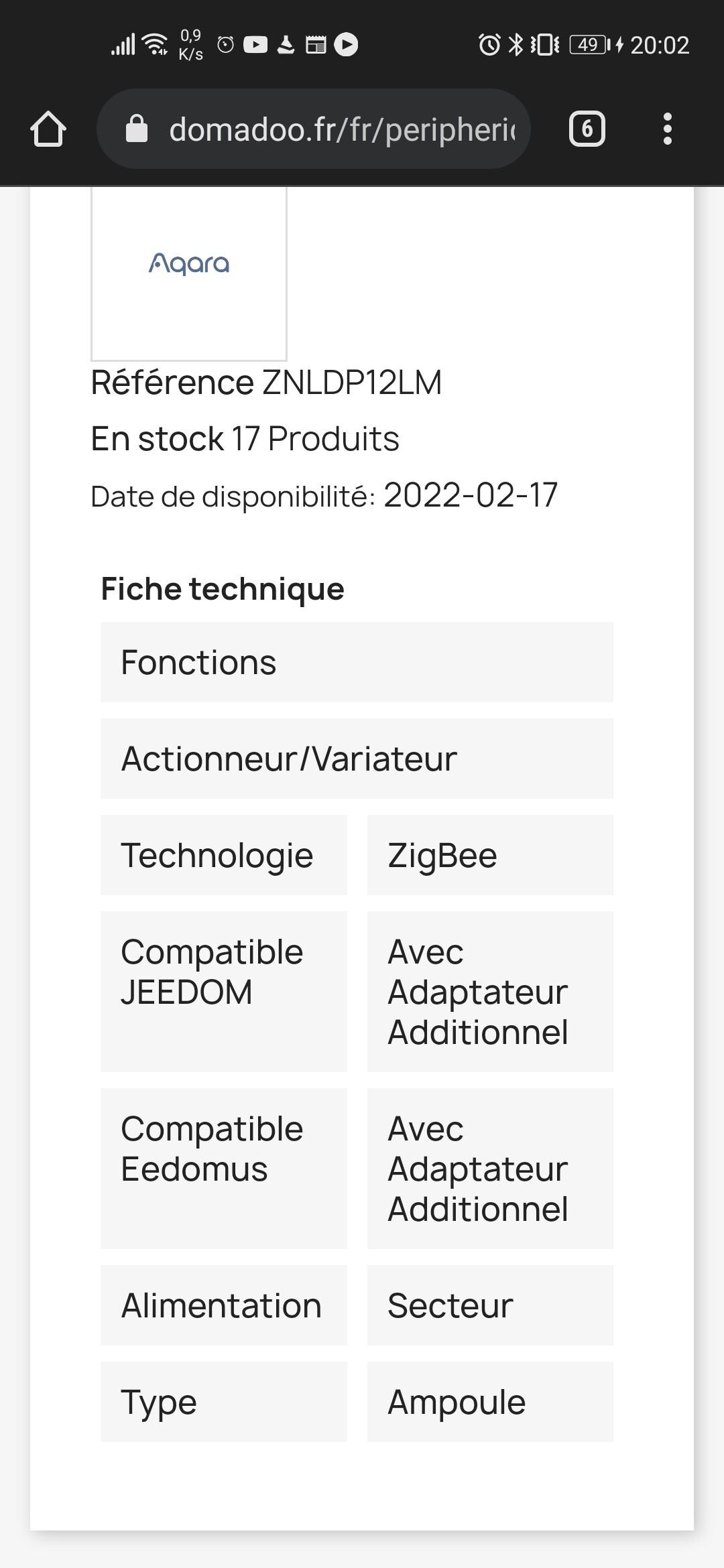Tap the Bluetooth status icon
This screenshot has height=1568, width=724.
(x=516, y=45)
